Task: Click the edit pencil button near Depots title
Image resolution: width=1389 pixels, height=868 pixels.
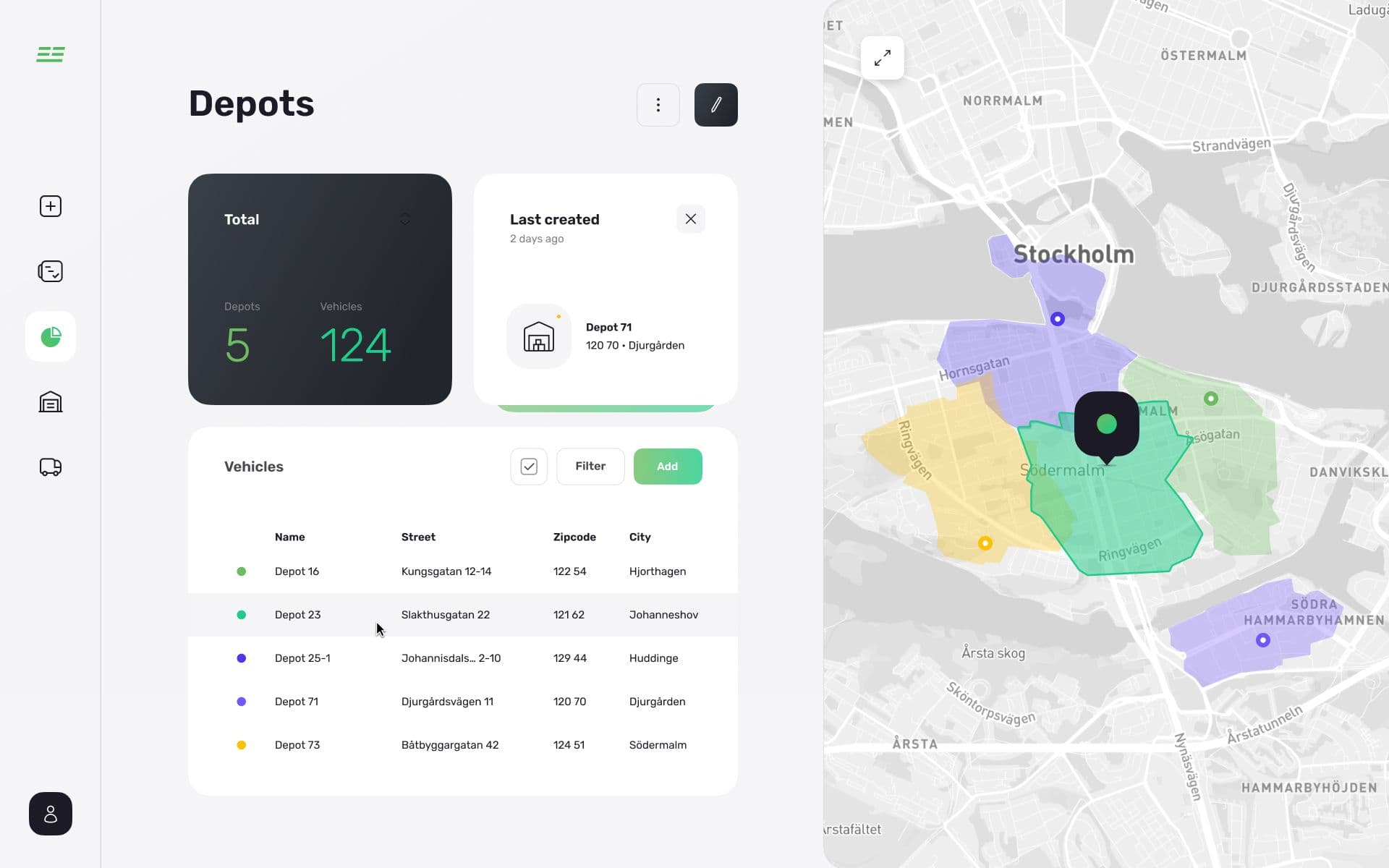Action: (715, 104)
